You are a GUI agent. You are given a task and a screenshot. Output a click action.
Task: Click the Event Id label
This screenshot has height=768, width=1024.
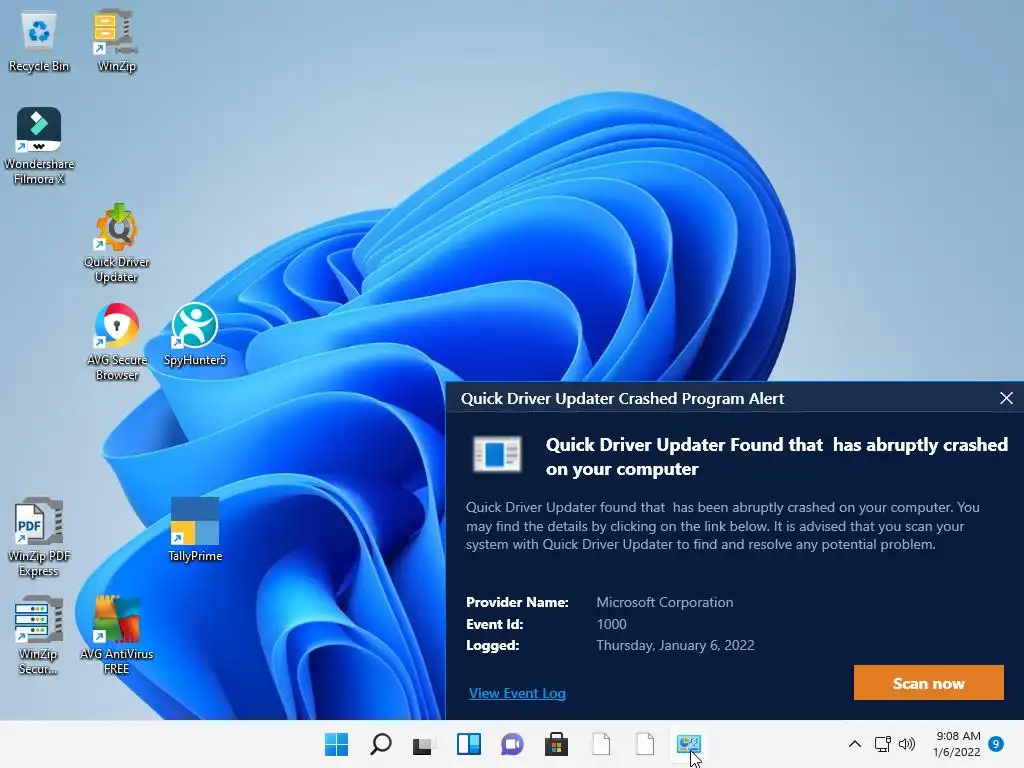494,624
